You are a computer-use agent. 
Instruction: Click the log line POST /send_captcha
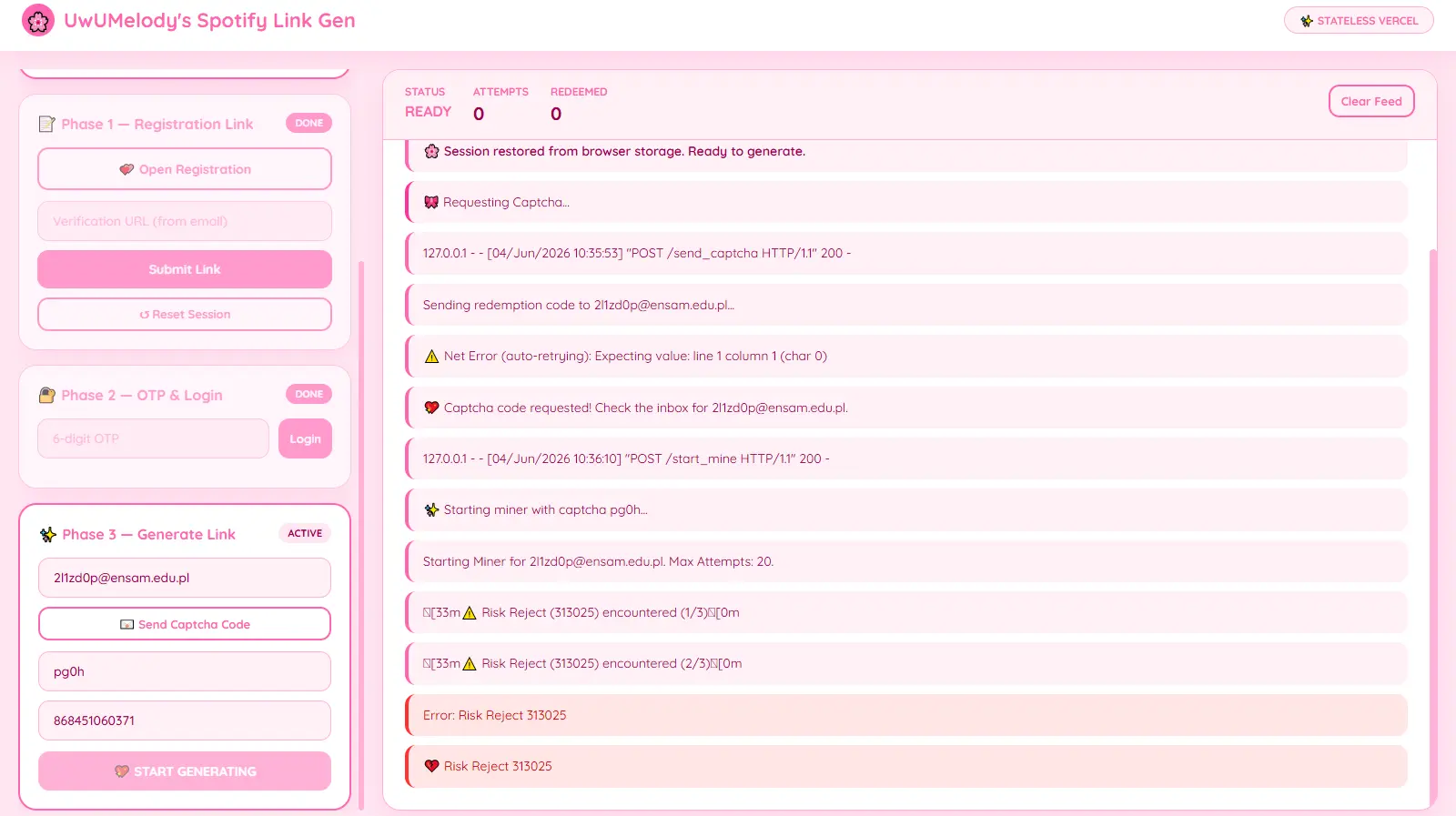coord(906,254)
